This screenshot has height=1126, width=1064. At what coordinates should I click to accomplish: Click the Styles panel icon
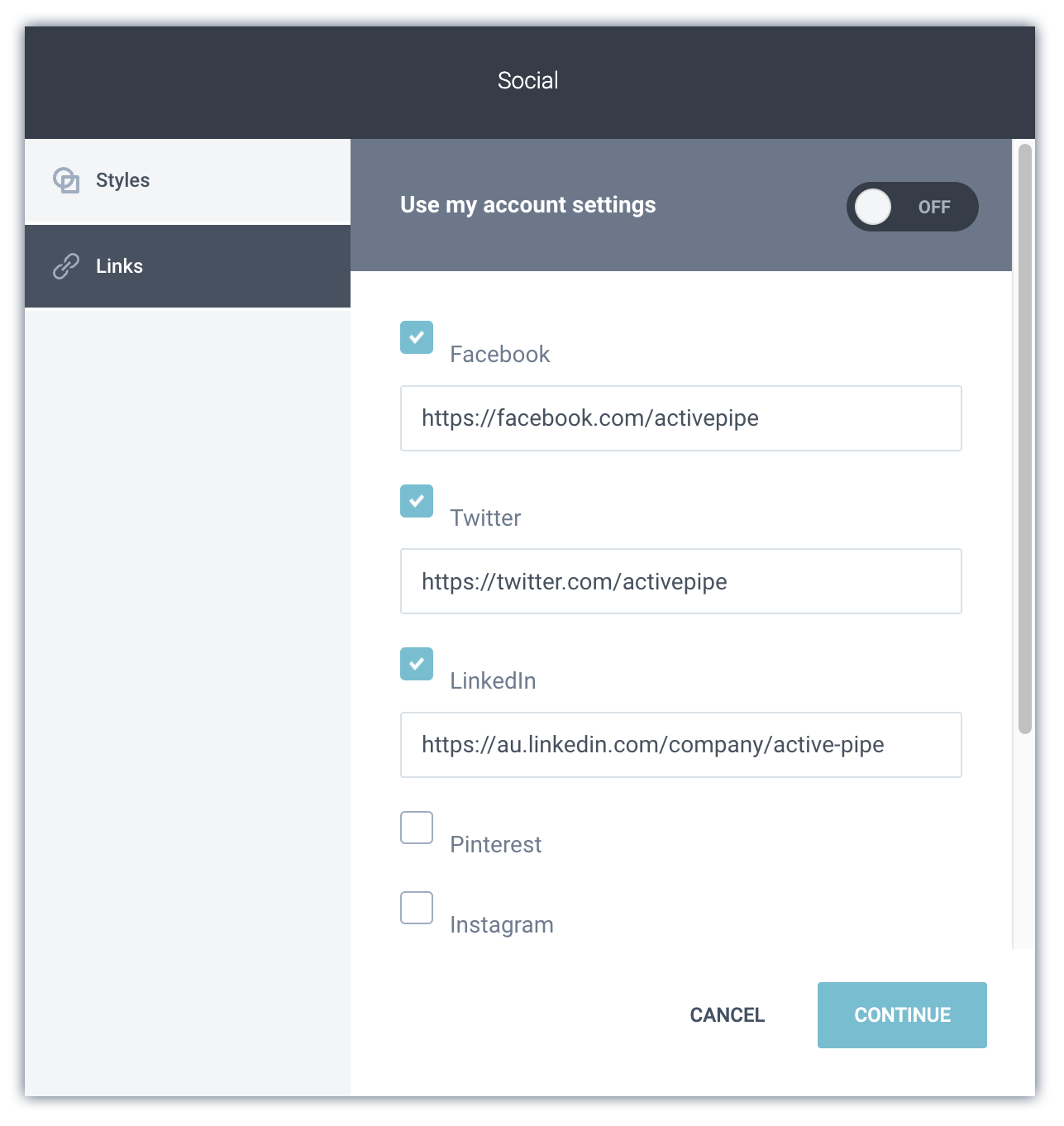(66, 180)
